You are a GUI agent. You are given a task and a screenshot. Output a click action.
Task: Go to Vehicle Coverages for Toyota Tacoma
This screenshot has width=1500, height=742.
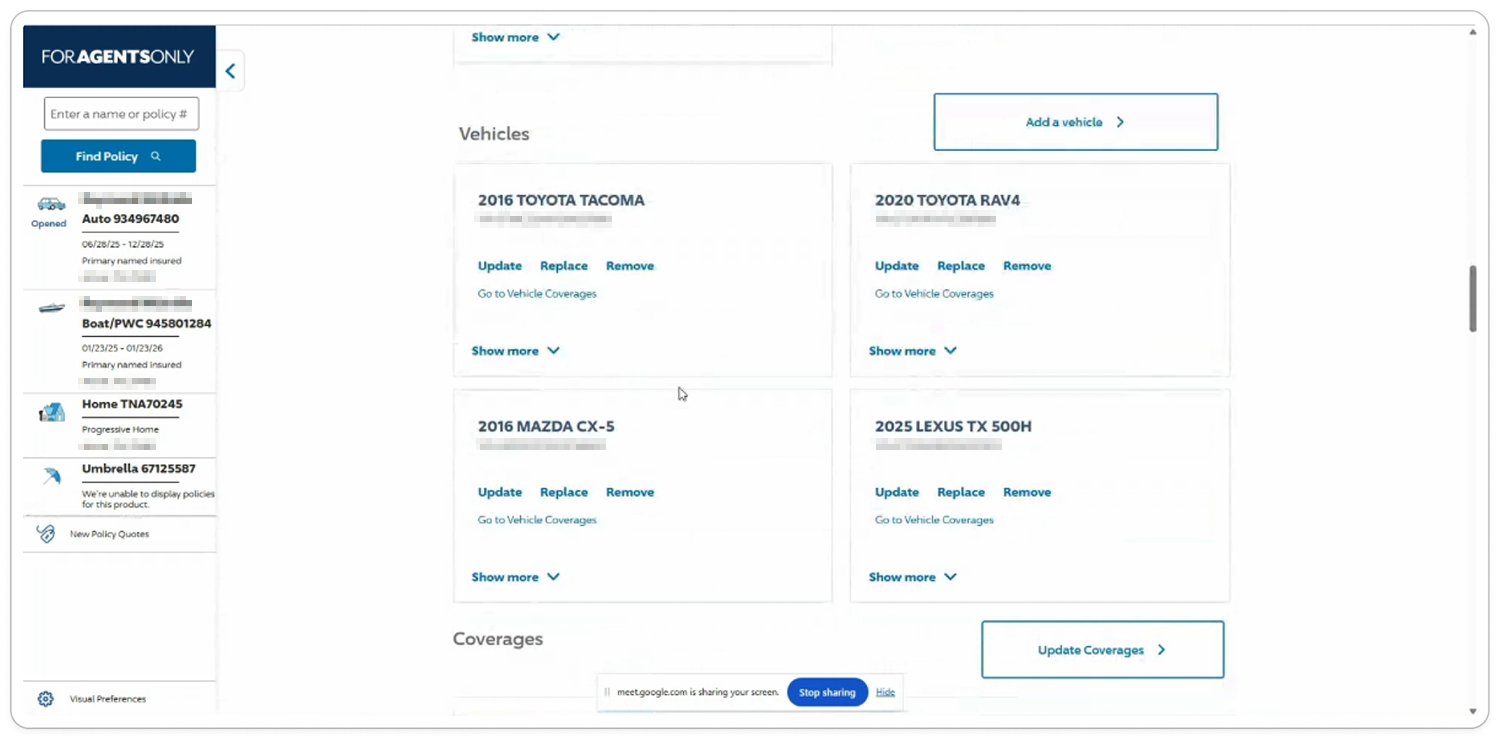[x=537, y=294]
